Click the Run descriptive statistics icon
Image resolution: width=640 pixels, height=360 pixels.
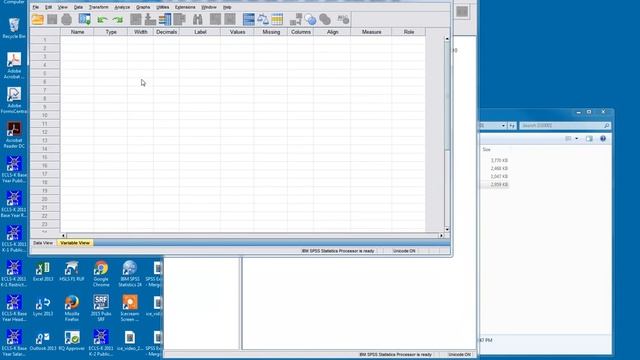click(180, 19)
